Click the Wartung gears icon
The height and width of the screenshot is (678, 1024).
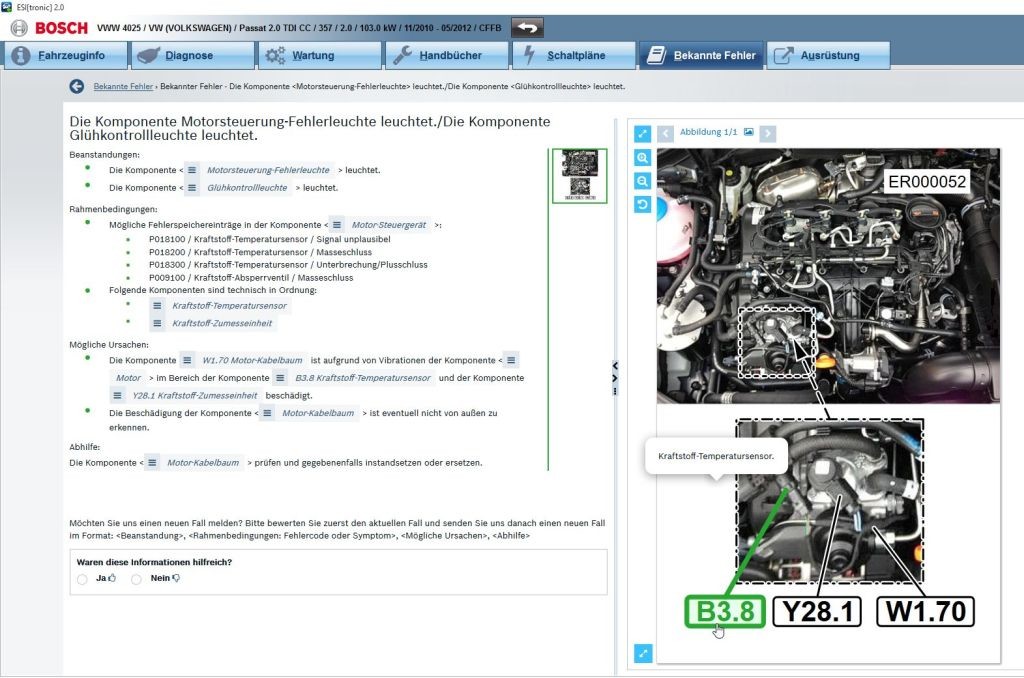tap(275, 56)
